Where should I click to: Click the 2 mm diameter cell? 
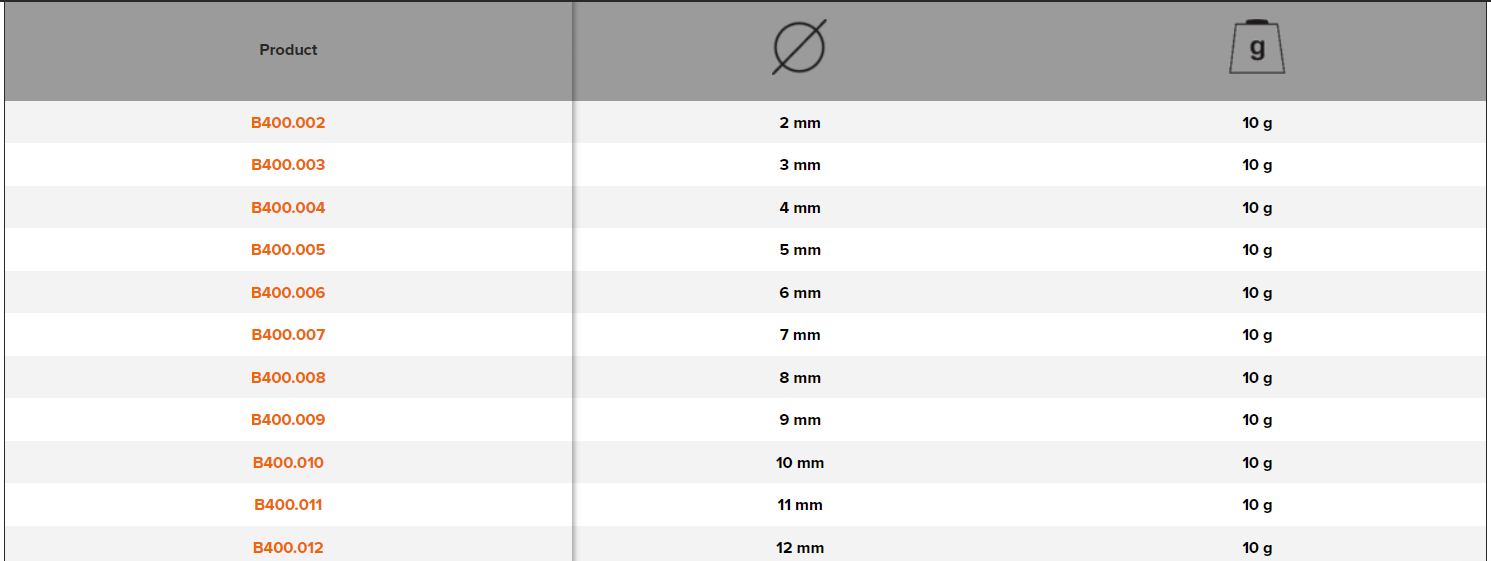[800, 123]
